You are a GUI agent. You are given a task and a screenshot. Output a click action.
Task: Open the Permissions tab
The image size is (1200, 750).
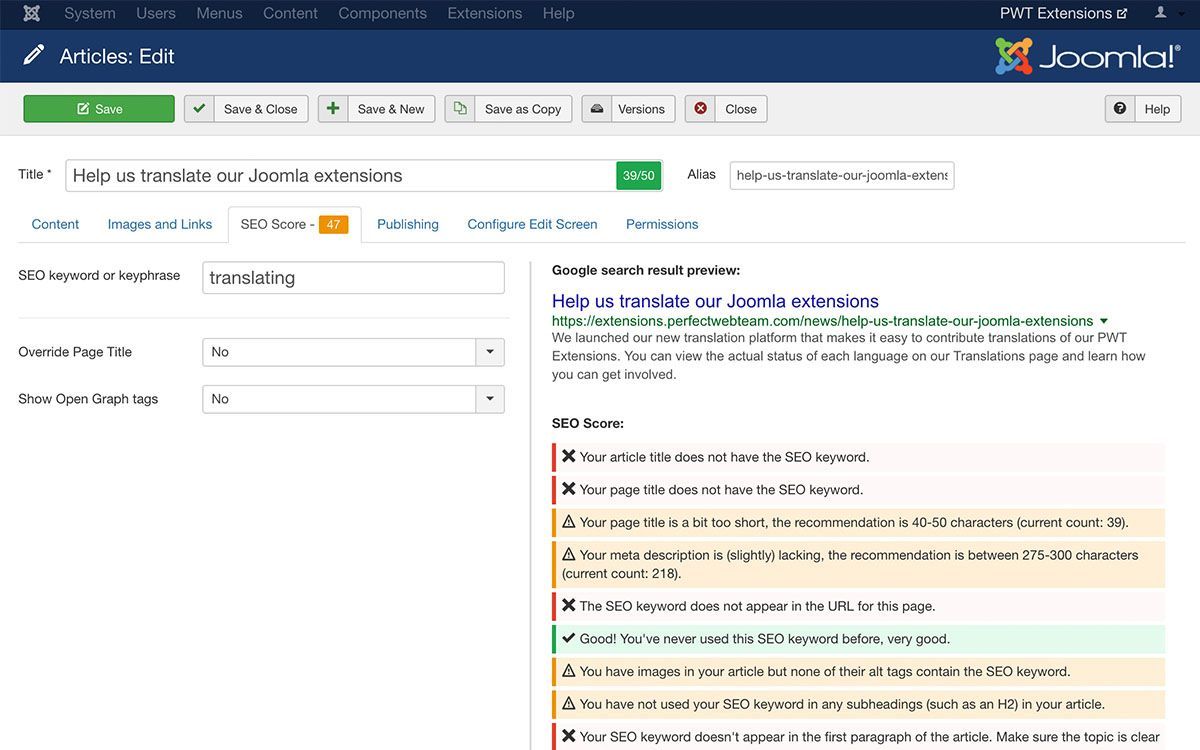point(662,224)
